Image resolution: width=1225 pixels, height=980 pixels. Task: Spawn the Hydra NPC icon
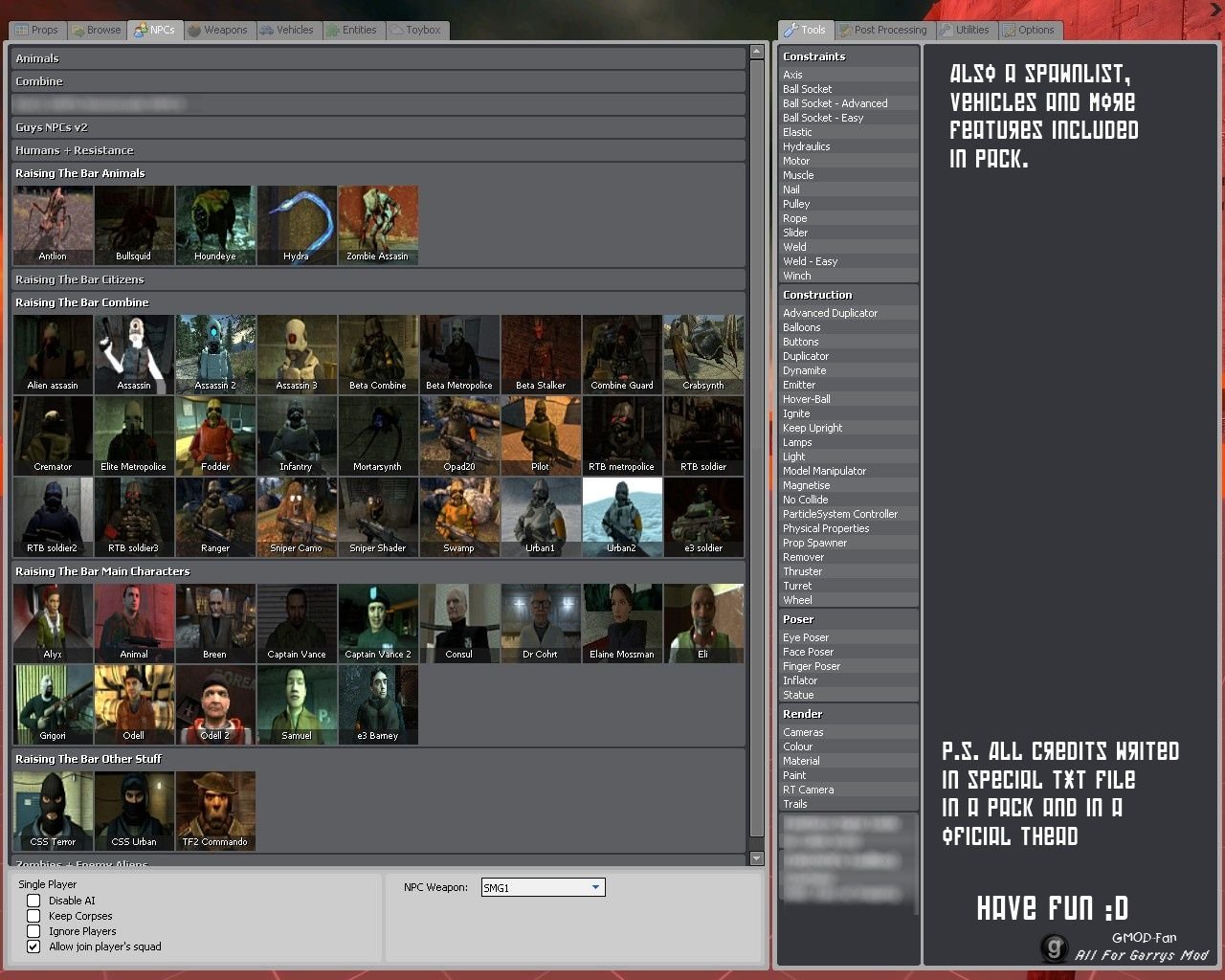coord(297,225)
